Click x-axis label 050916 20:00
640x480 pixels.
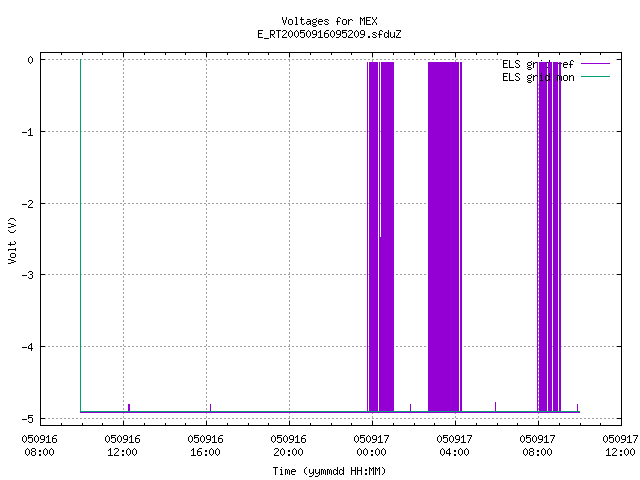(x=288, y=446)
